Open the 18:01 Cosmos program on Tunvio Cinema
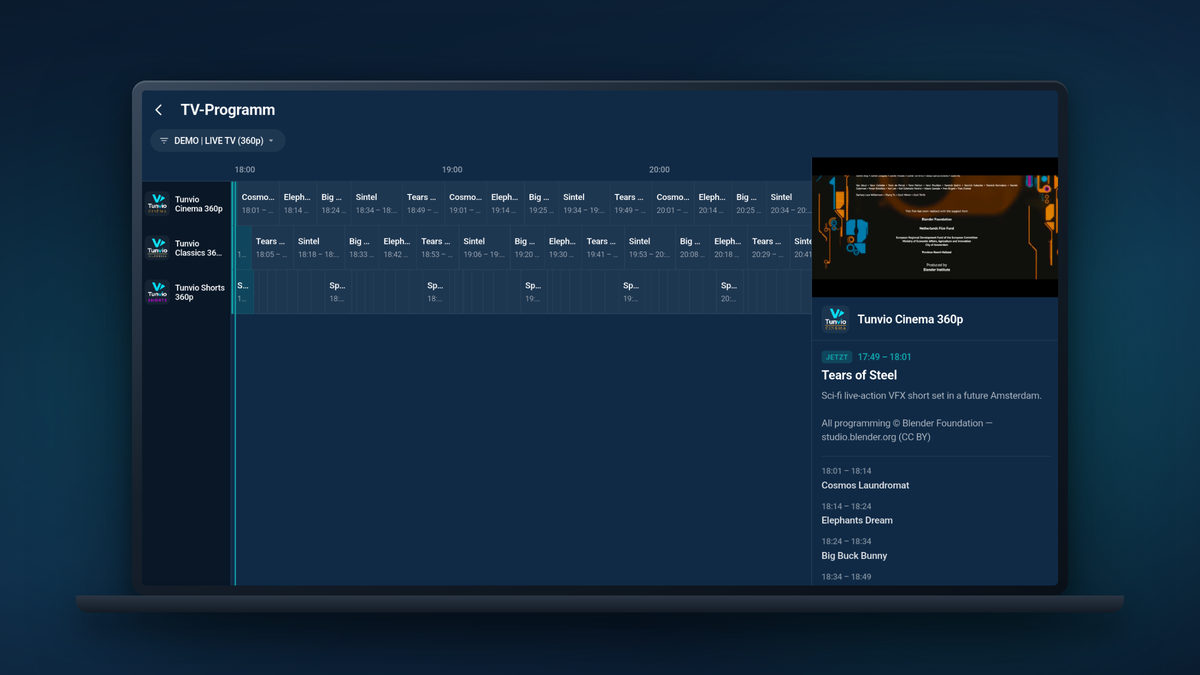The image size is (1200, 675). pyautogui.click(x=258, y=203)
